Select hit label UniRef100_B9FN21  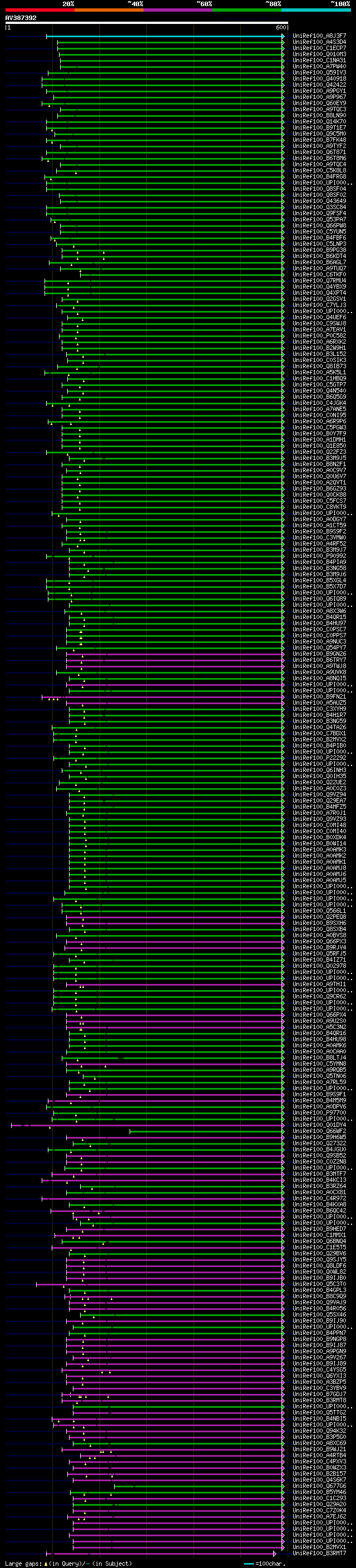319,696
